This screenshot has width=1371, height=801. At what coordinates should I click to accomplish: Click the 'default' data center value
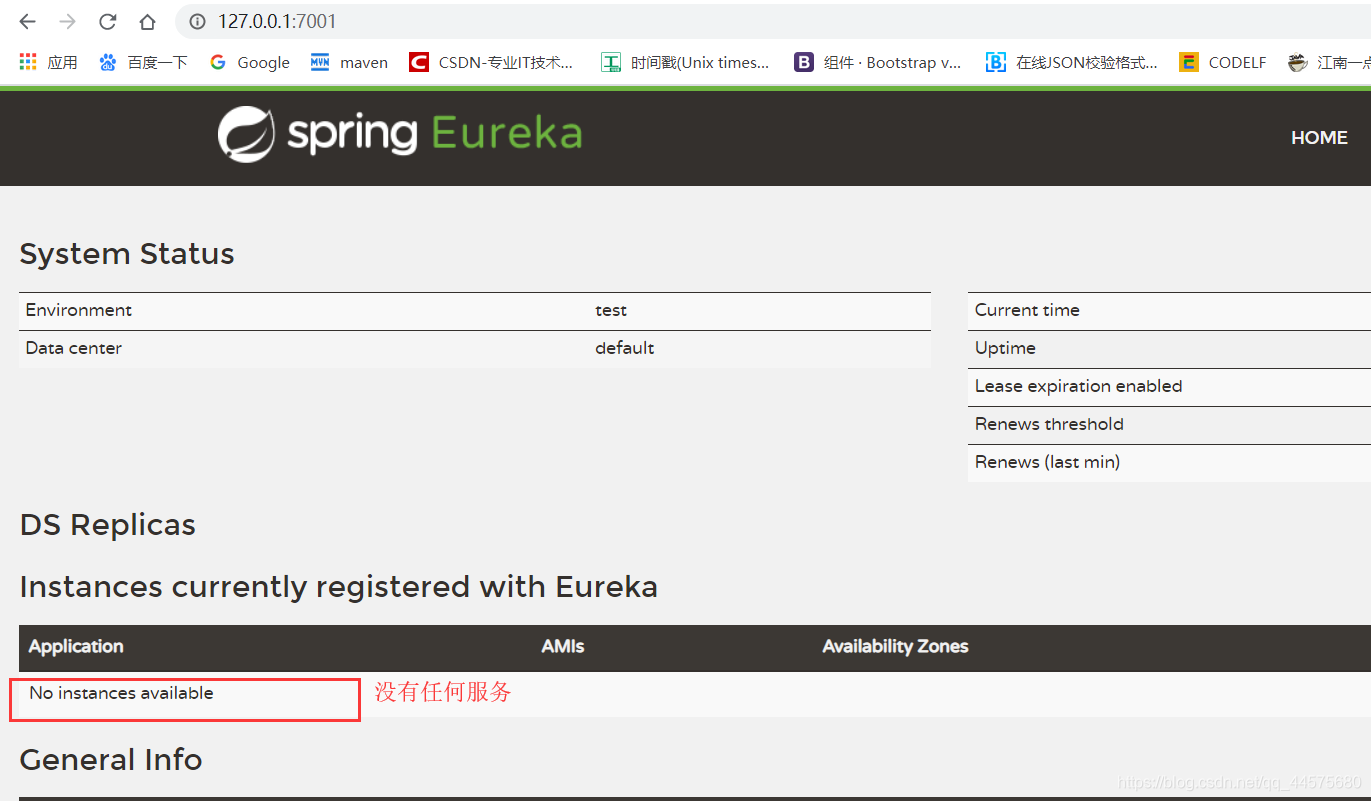625,348
